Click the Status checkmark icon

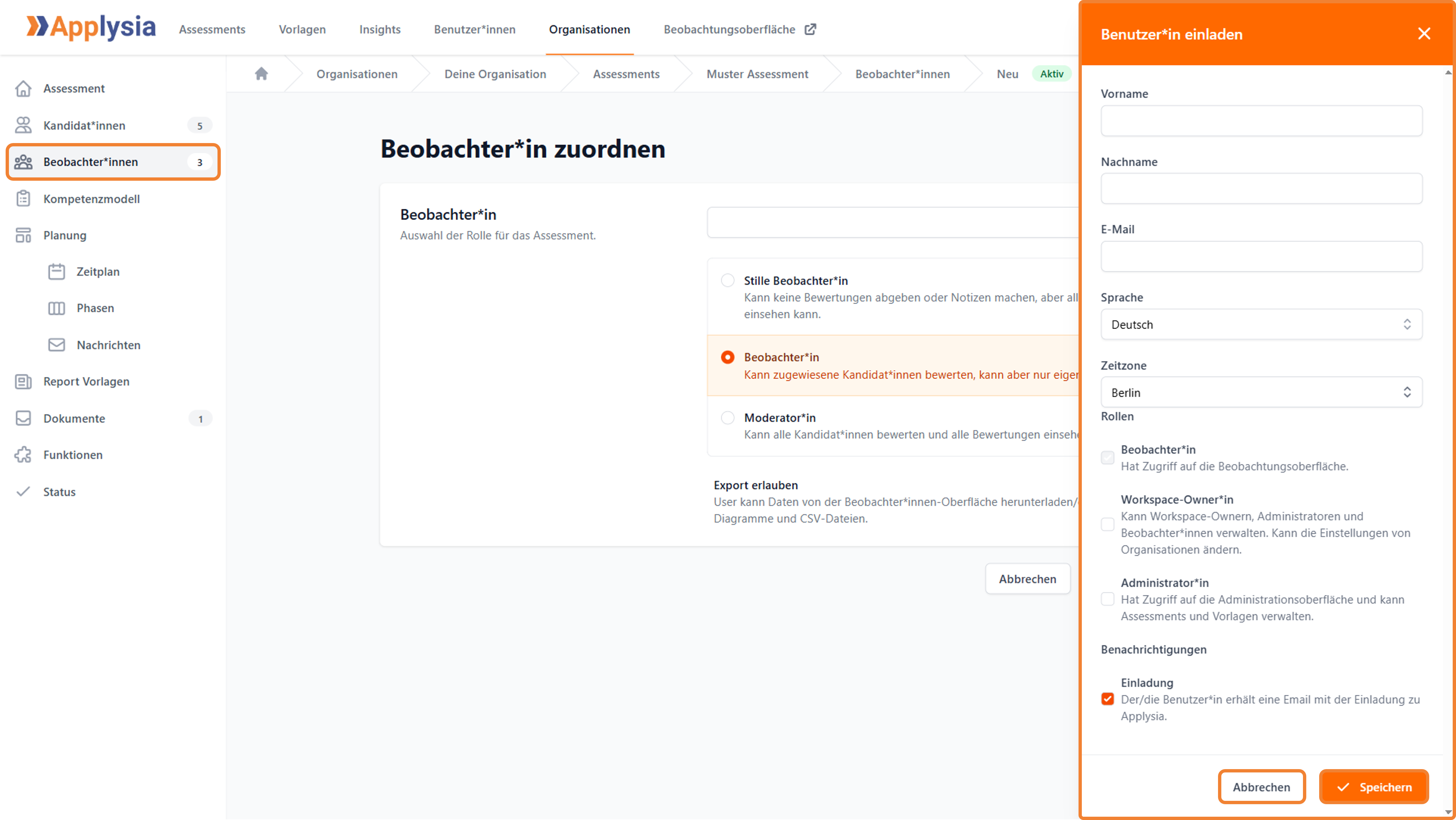coord(23,492)
